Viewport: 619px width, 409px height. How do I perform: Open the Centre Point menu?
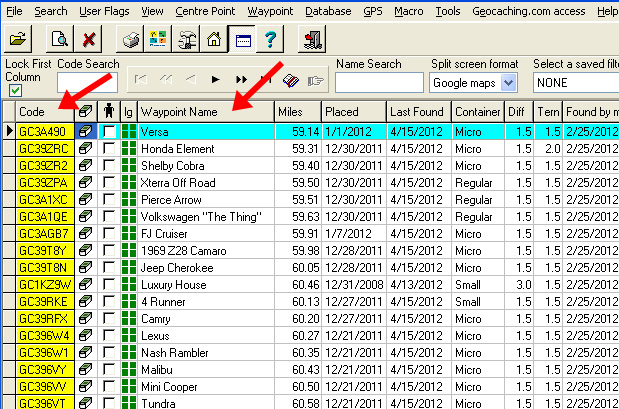[x=205, y=11]
